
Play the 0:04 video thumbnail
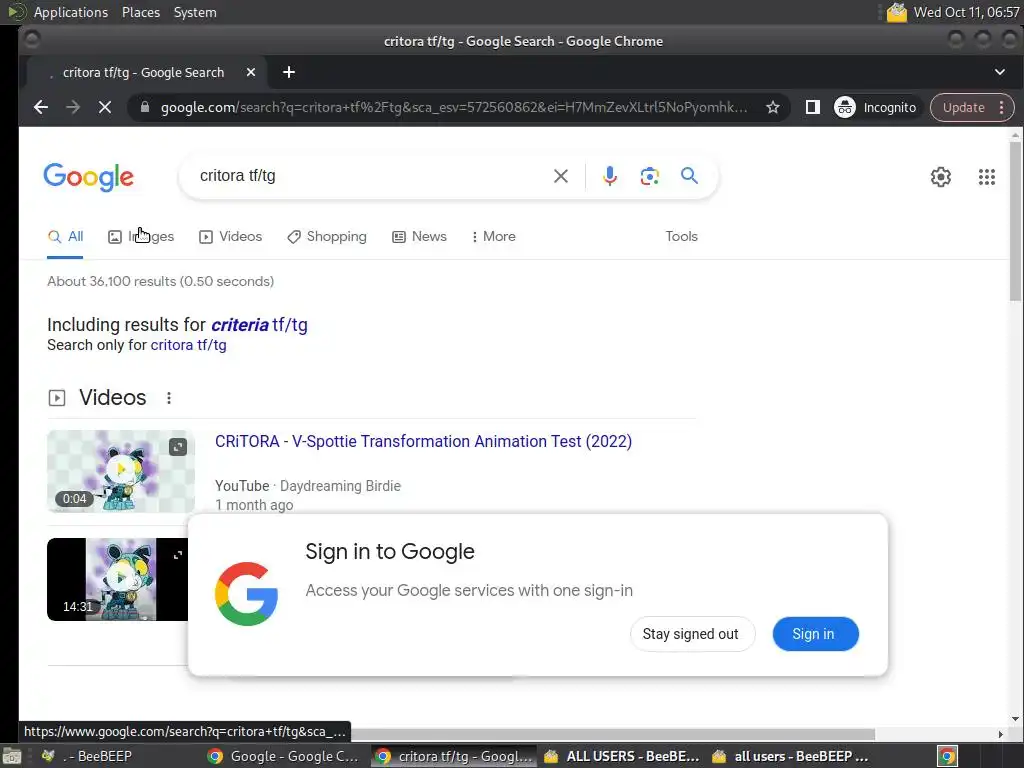121,471
